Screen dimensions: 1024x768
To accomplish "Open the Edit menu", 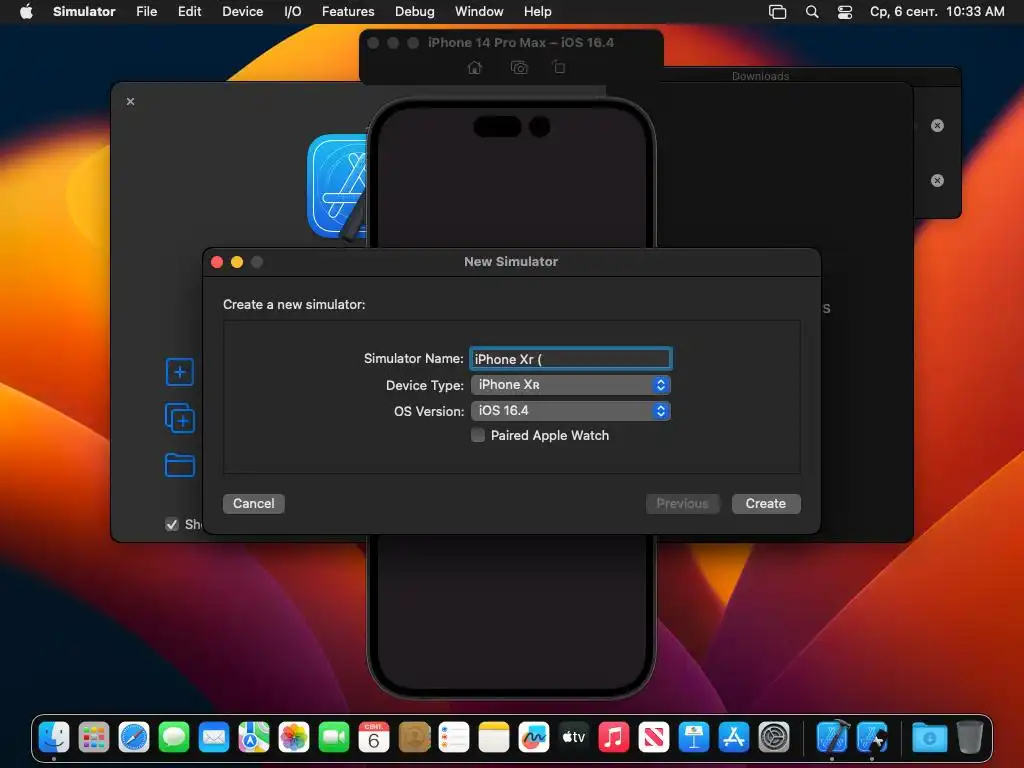I will pyautogui.click(x=189, y=12).
